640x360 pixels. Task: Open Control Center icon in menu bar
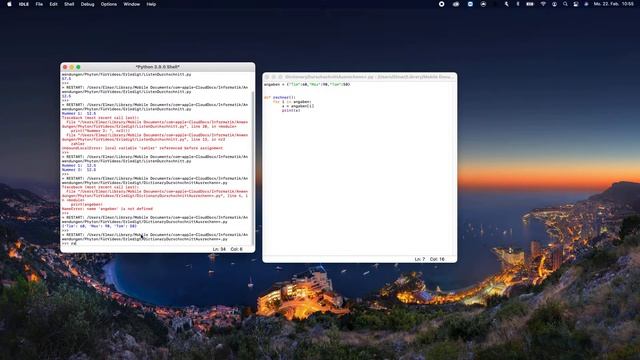click(x=576, y=4)
